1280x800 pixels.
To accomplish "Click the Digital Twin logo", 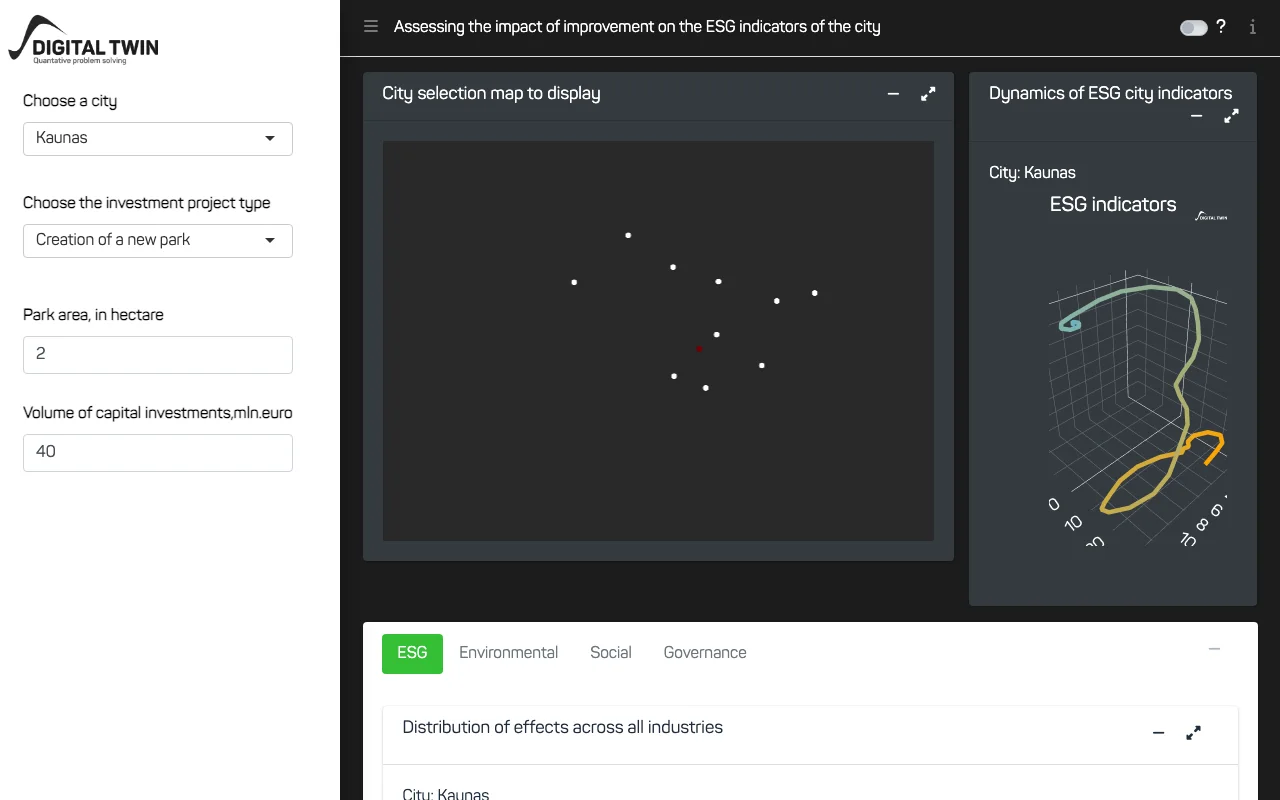I will point(84,40).
